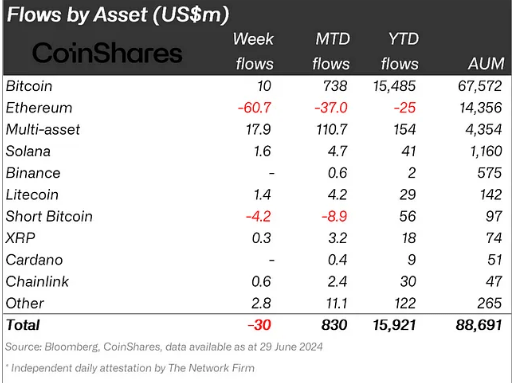Click The Network Firm attestation note

(130, 368)
